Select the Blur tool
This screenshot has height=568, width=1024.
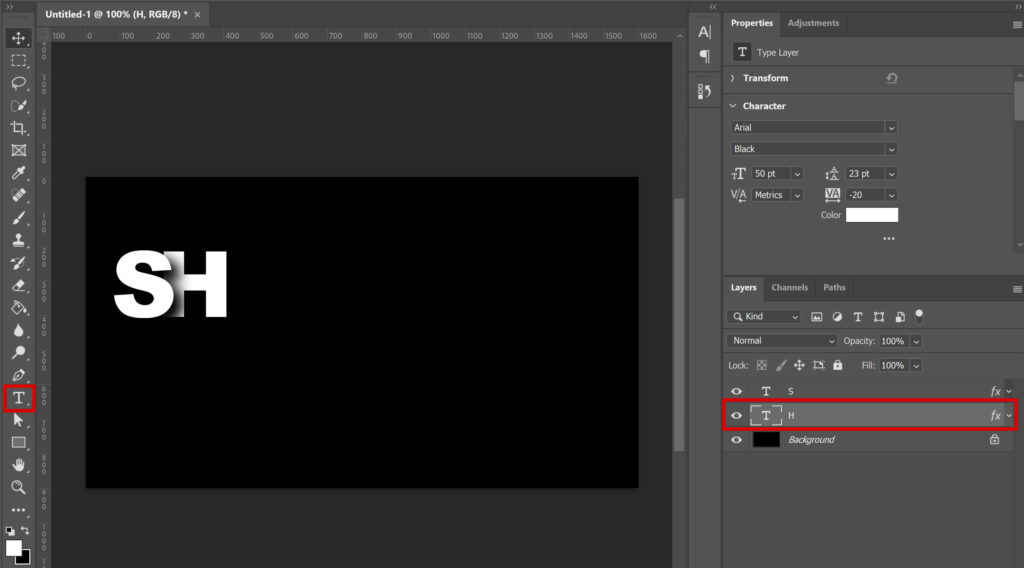(x=18, y=330)
